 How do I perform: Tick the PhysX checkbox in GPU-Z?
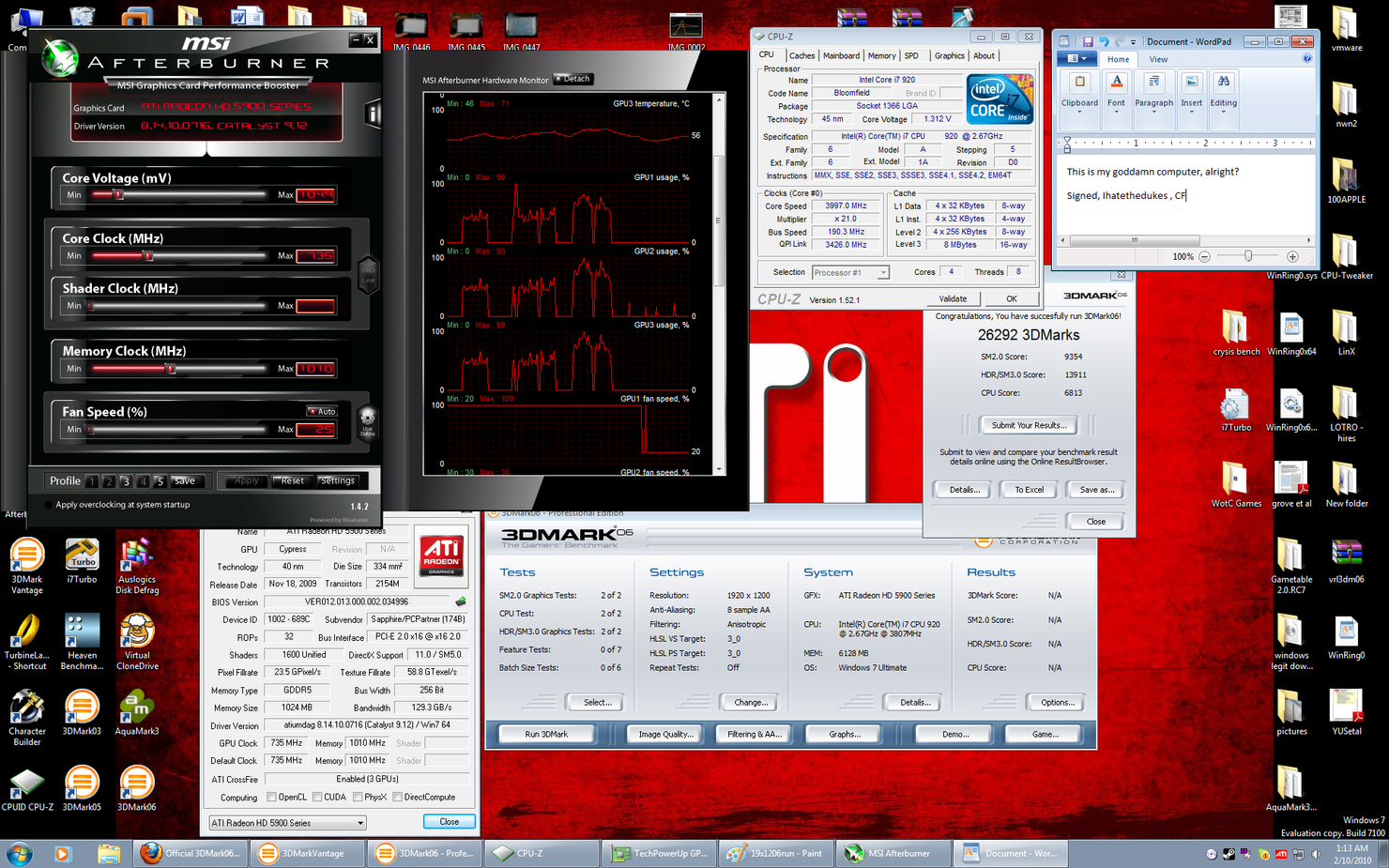click(358, 798)
